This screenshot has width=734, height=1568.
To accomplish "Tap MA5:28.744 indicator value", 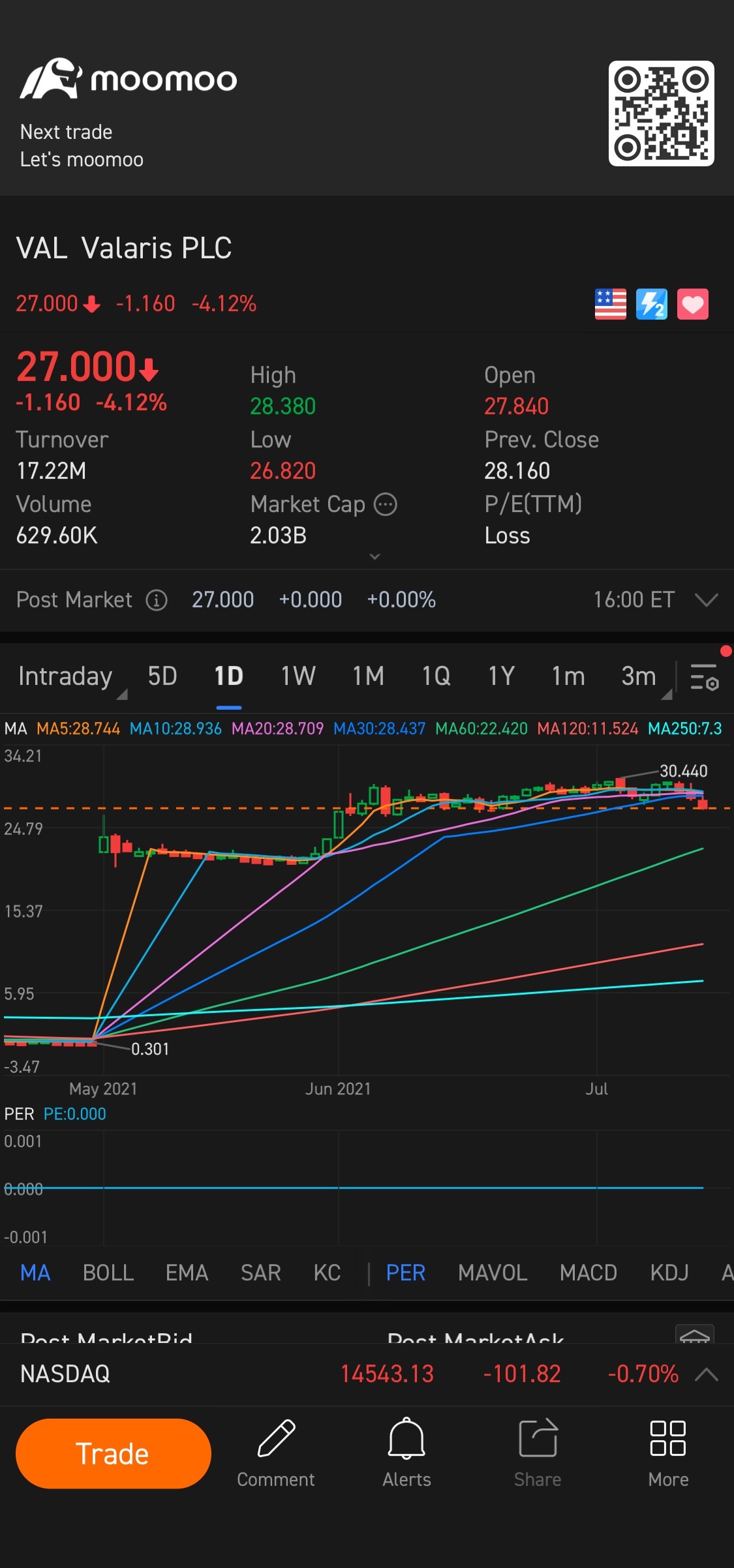I will coord(78,729).
